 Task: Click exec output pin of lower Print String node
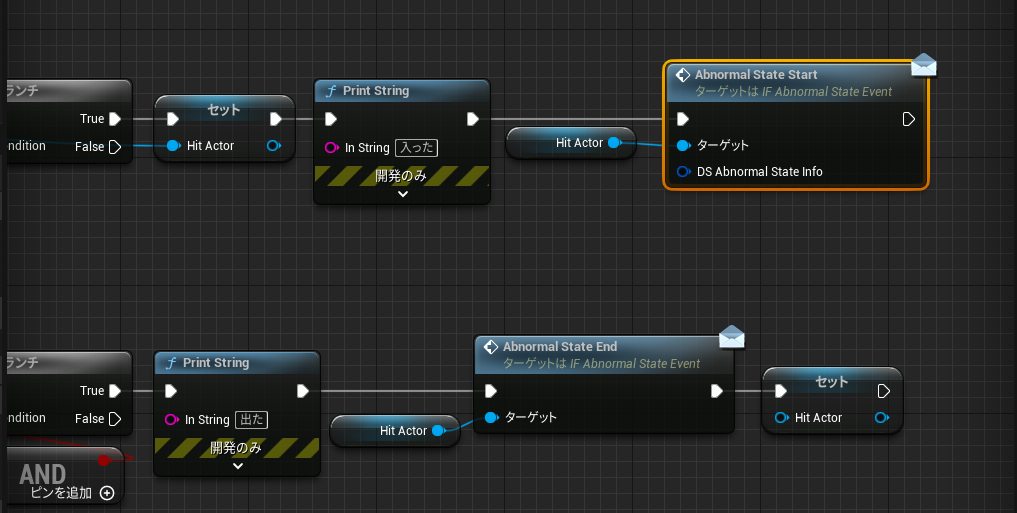(303, 391)
